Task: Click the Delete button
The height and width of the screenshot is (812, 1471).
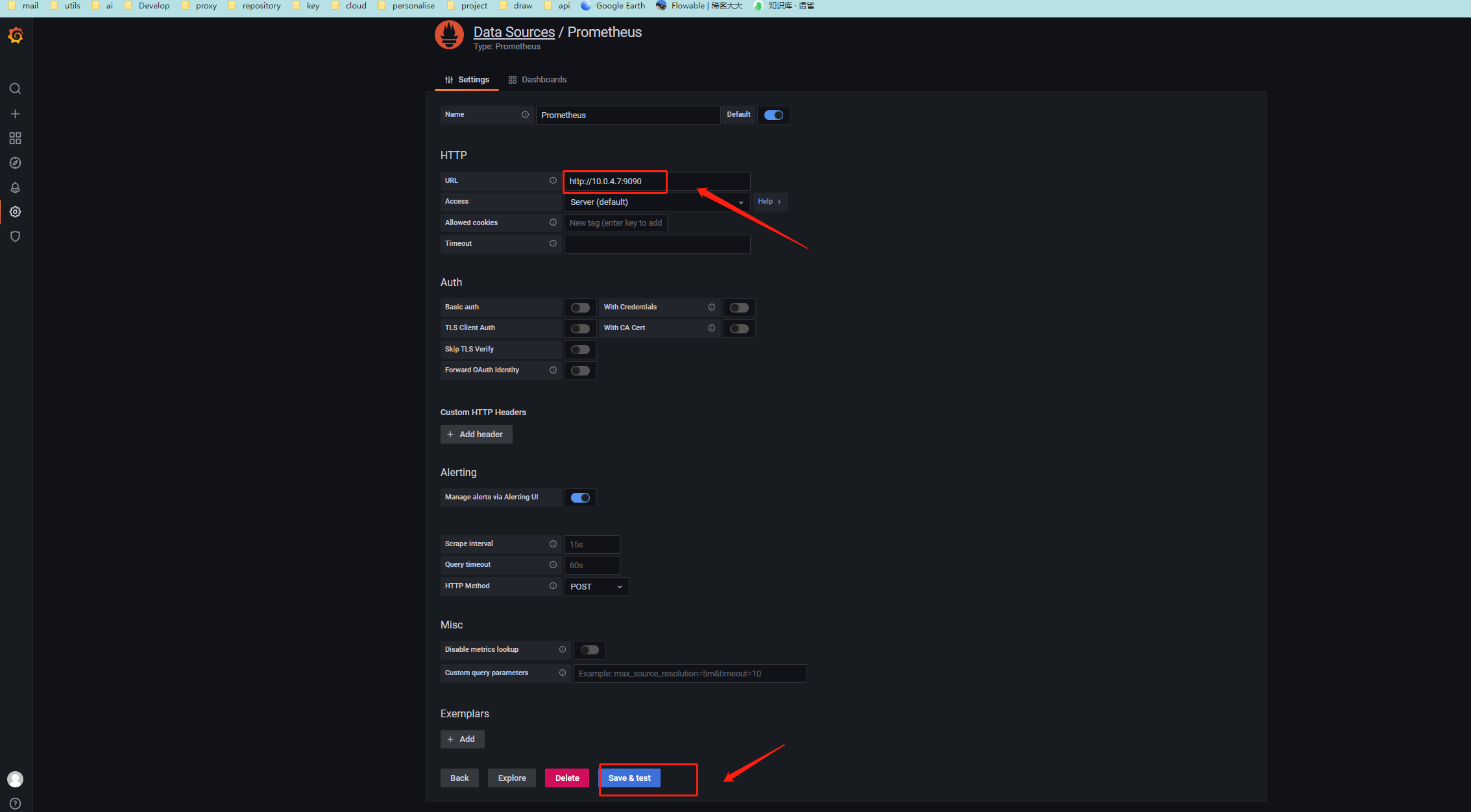Action: point(567,778)
